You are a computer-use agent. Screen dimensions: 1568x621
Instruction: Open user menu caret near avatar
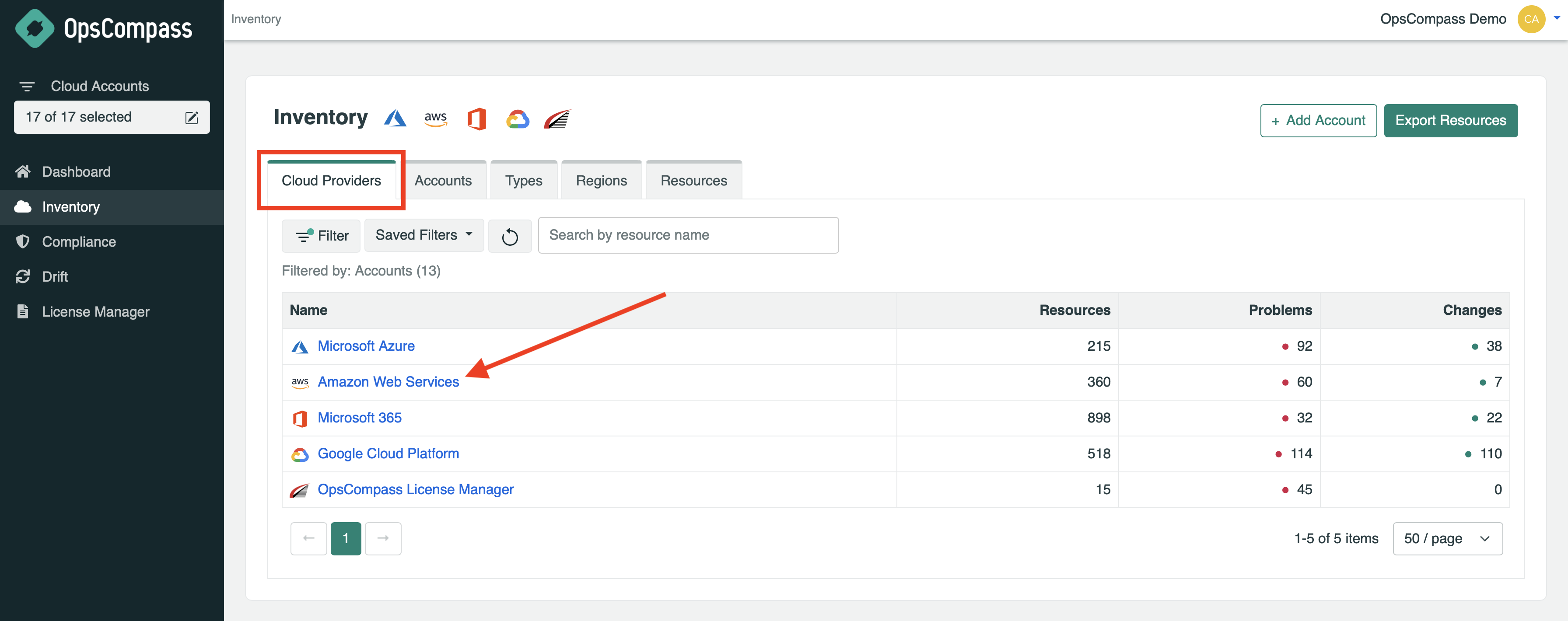pos(1557,18)
